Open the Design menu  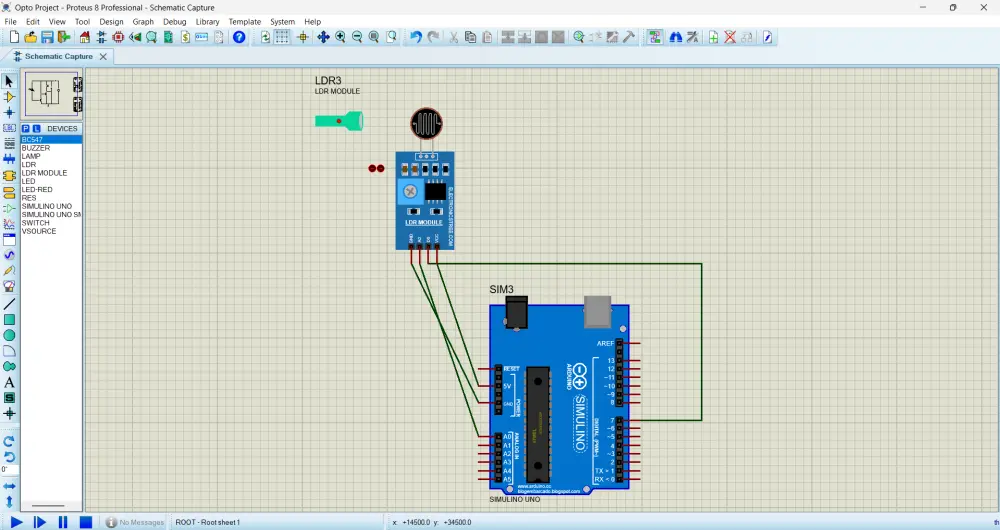point(111,22)
